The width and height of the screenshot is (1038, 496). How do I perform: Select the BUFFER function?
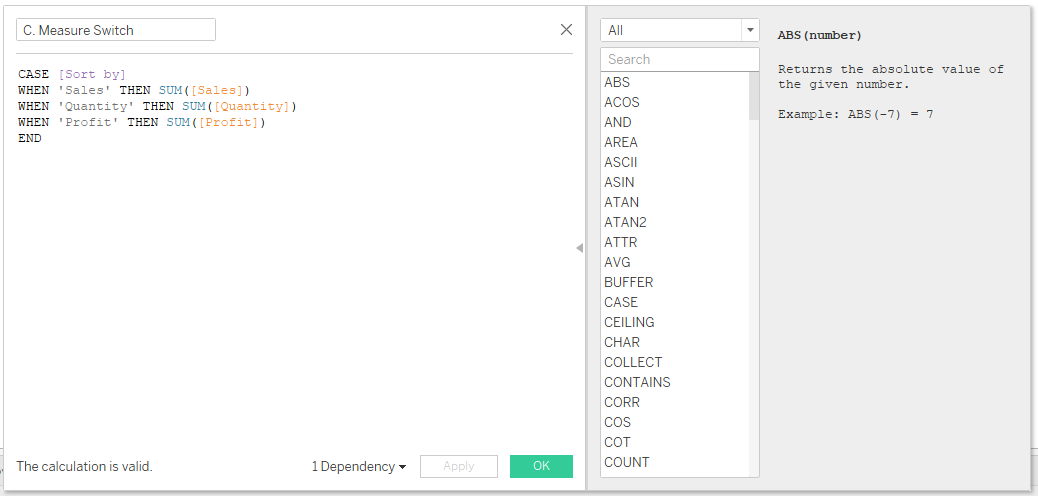(628, 282)
